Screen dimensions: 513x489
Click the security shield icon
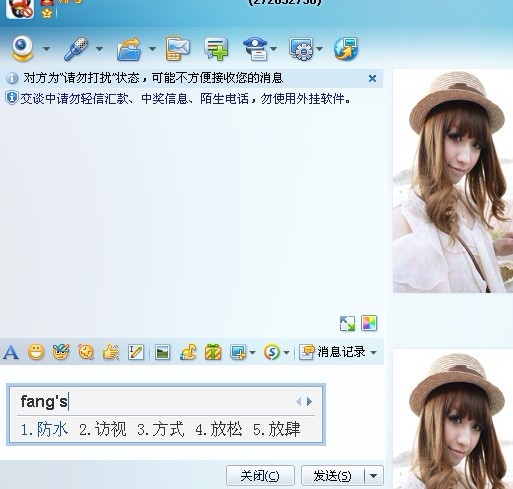click(x=12, y=98)
